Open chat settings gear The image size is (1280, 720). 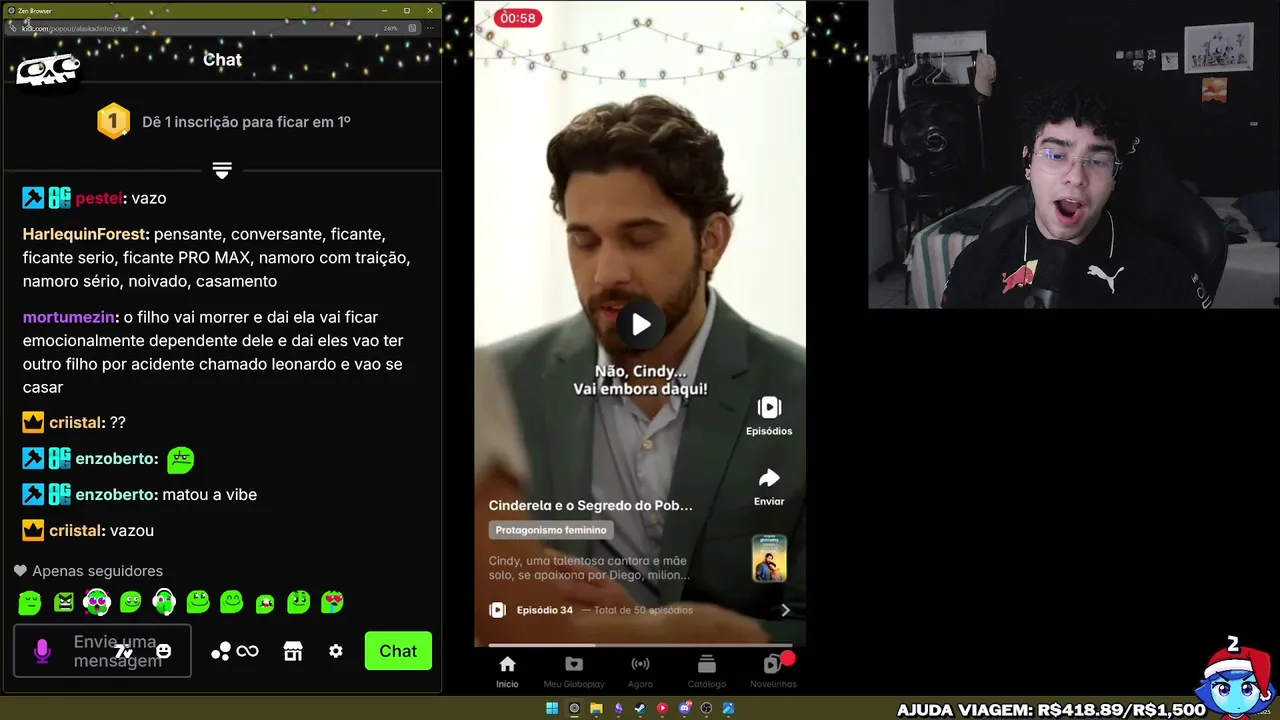(336, 651)
